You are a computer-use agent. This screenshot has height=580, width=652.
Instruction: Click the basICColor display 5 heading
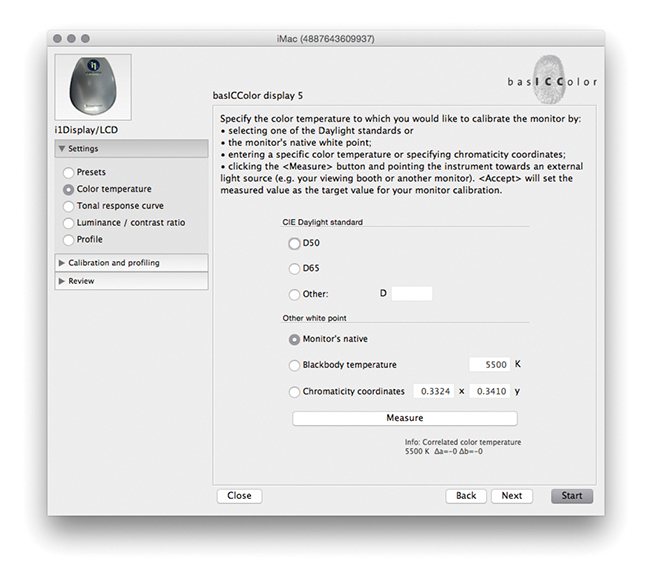(x=258, y=96)
